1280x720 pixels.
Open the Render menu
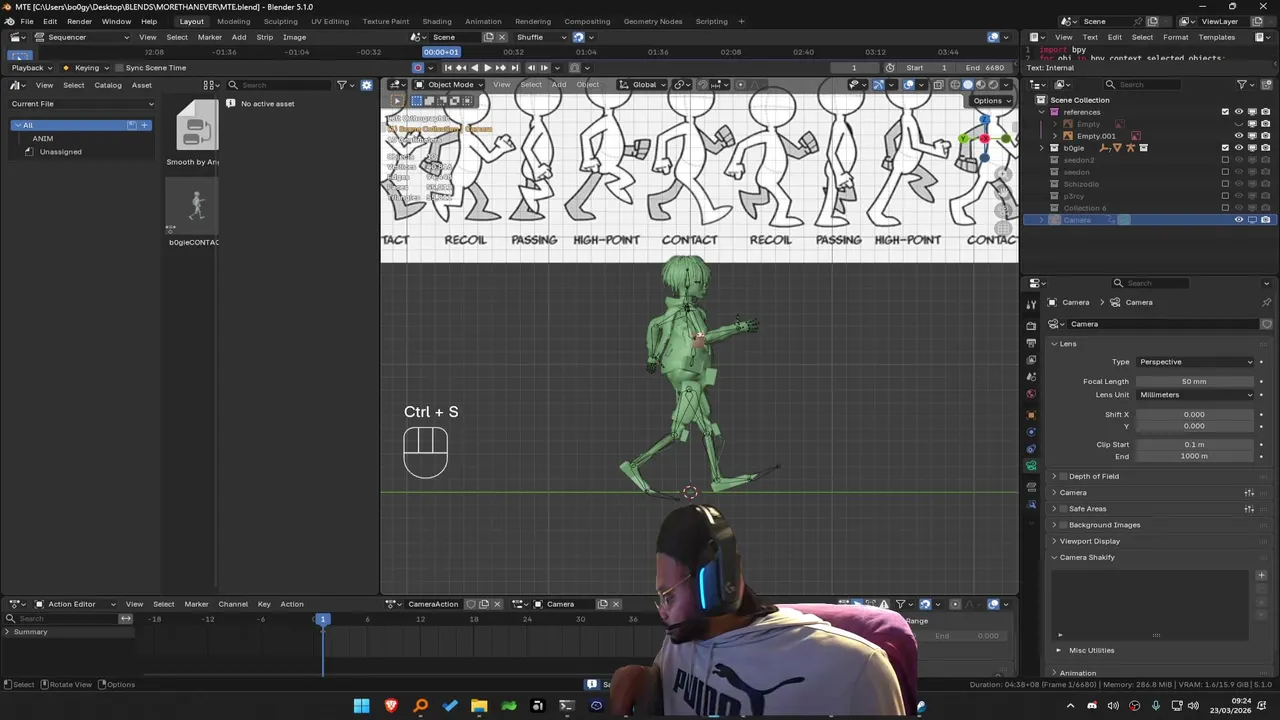point(79,21)
